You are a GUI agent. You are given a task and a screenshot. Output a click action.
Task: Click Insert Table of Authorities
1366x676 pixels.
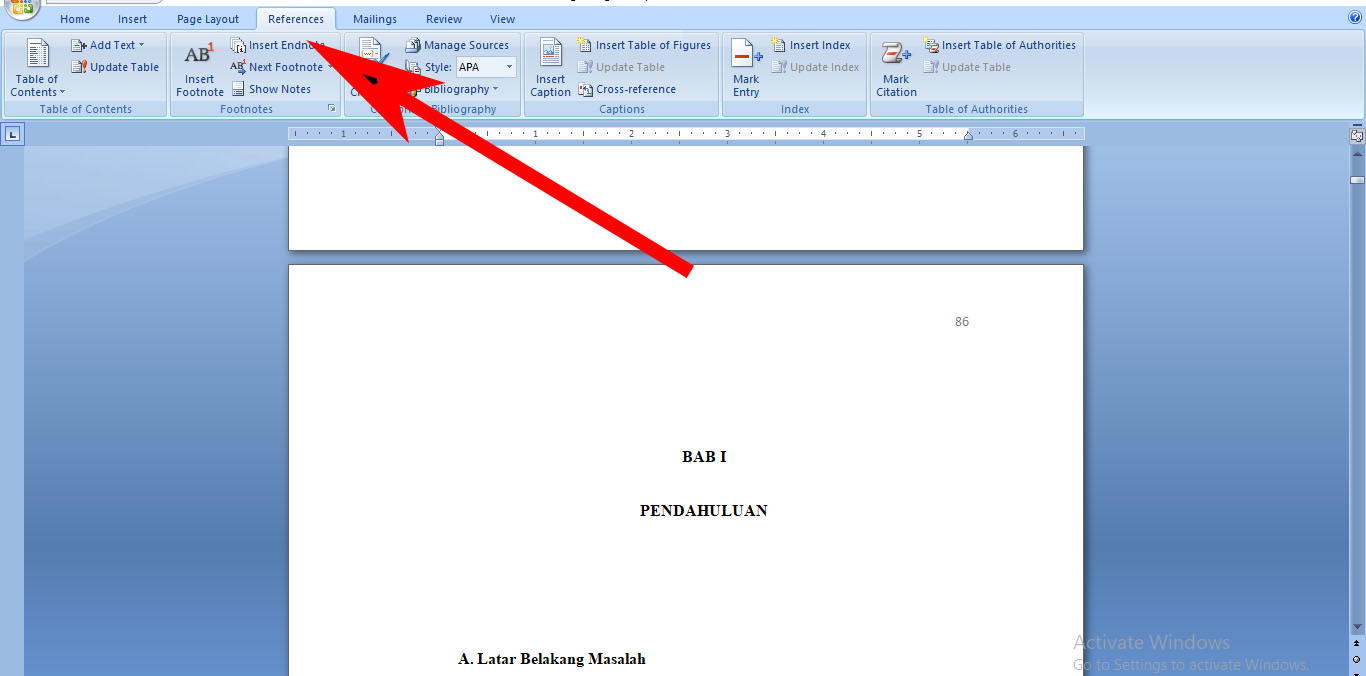click(x=999, y=45)
